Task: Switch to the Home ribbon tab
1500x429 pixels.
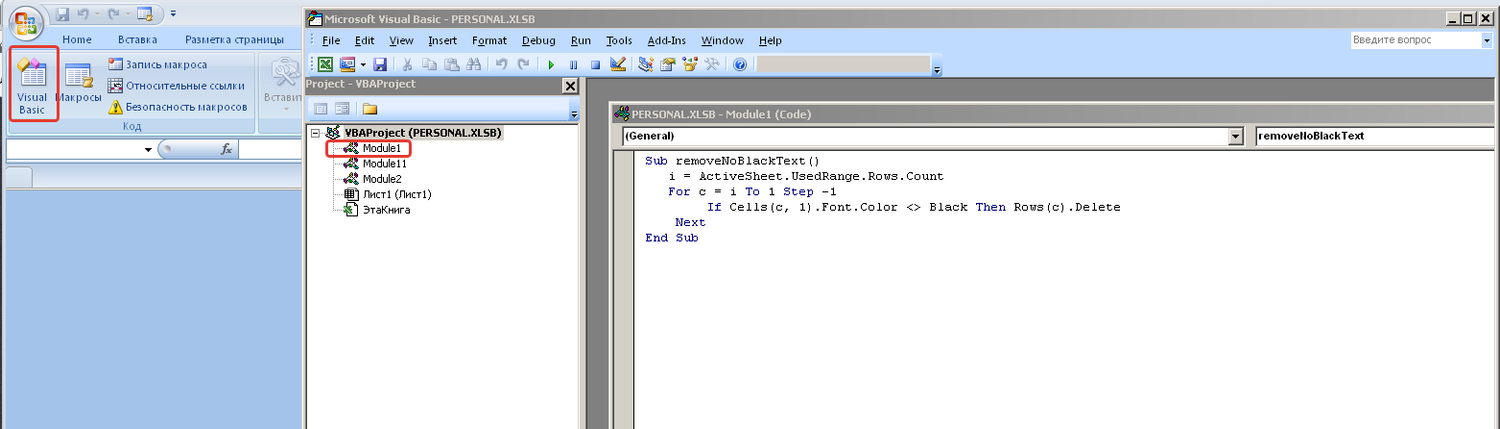Action: click(77, 40)
